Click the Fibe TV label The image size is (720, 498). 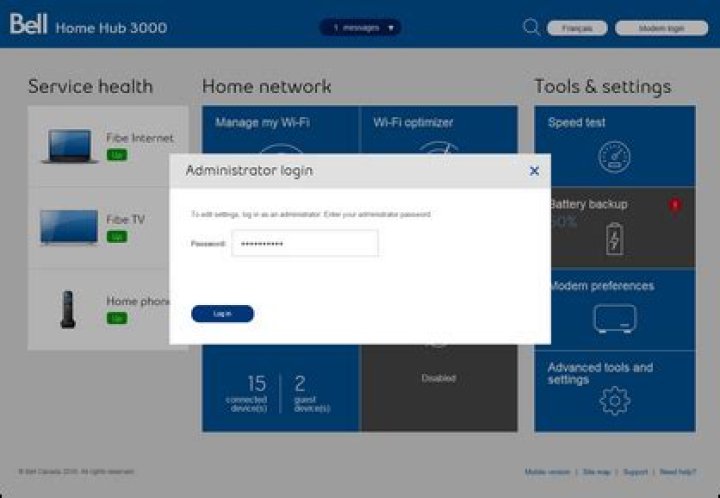(x=125, y=219)
